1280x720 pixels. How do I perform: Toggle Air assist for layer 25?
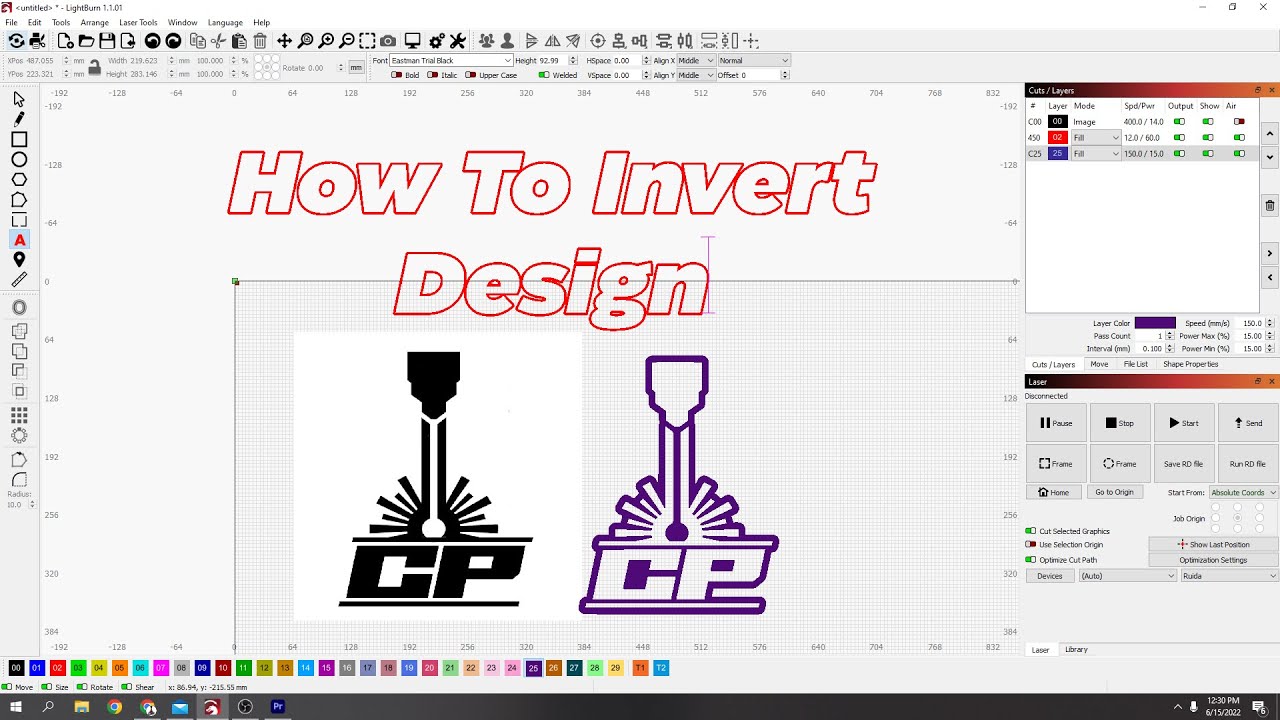click(1239, 154)
